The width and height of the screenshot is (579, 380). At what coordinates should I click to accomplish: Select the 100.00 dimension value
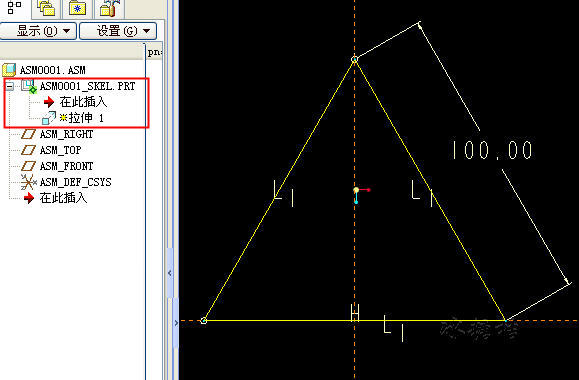tap(493, 150)
